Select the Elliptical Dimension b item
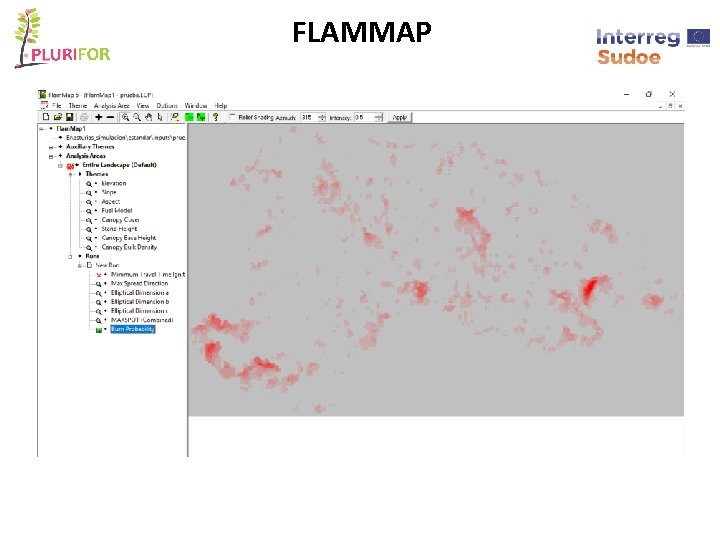720x540 pixels. [140, 302]
